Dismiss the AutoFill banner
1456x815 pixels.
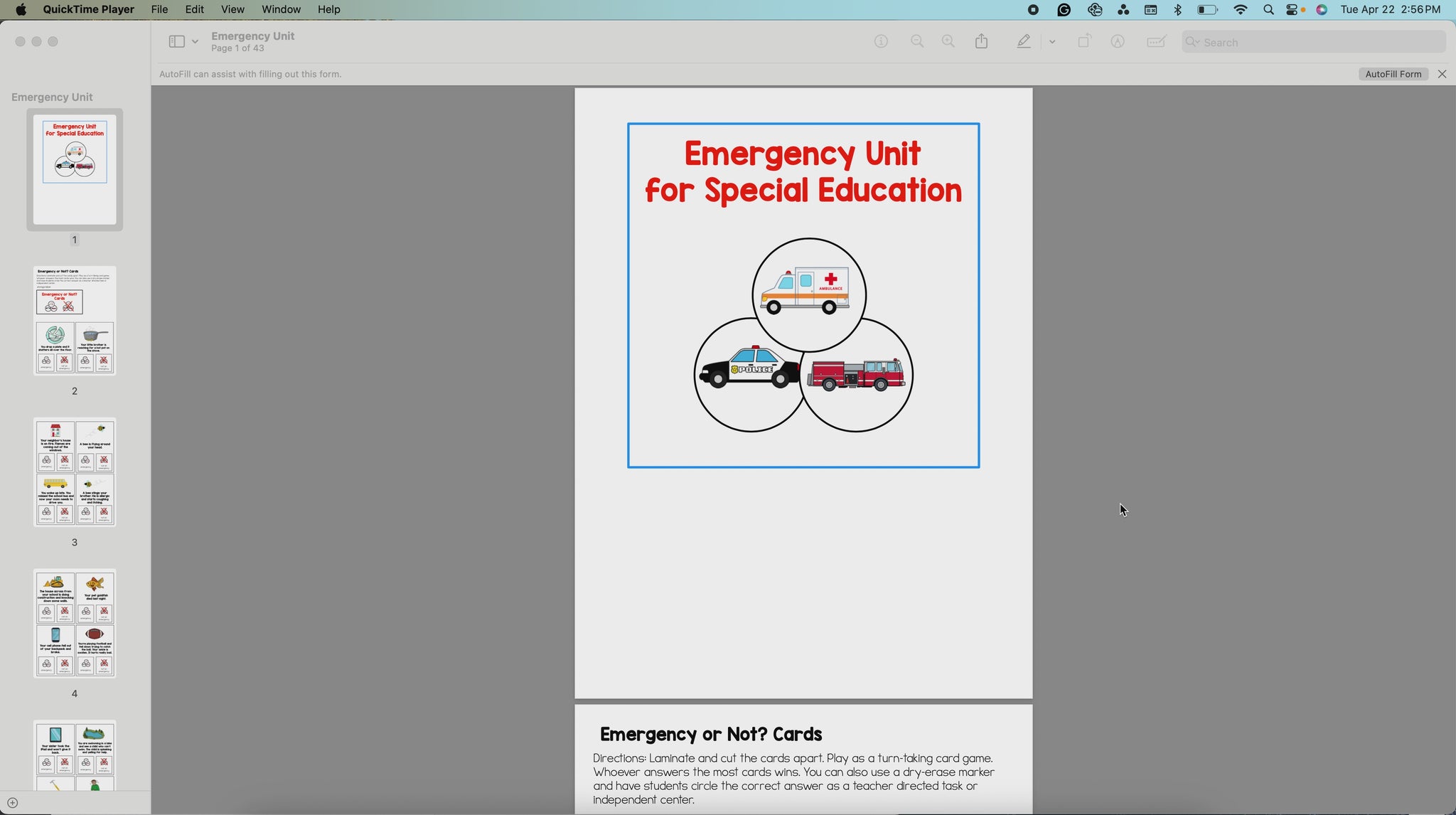coord(1442,74)
